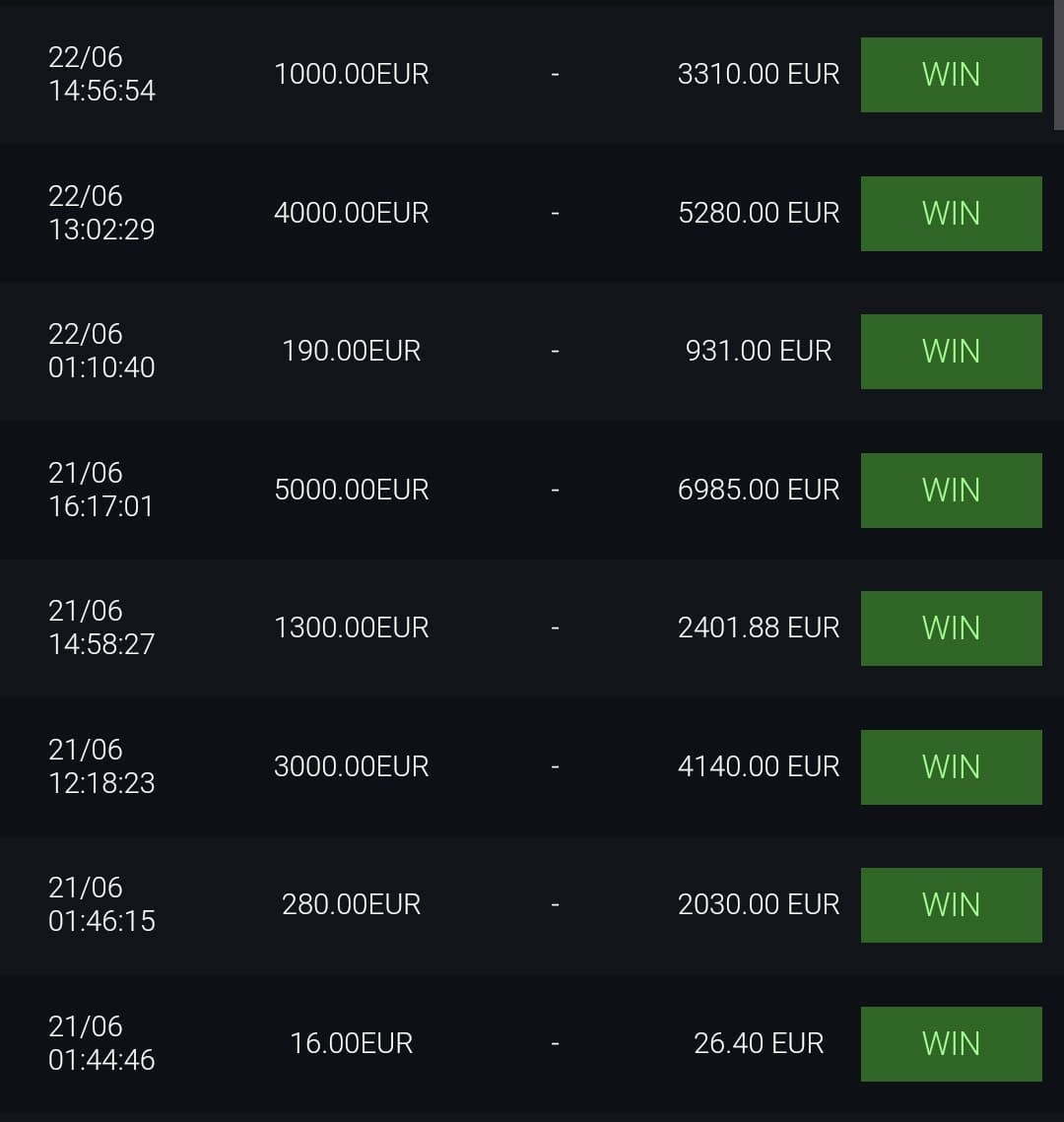Select the WIN label for 2401.88 EUR
The image size is (1064, 1122).
[x=951, y=628]
